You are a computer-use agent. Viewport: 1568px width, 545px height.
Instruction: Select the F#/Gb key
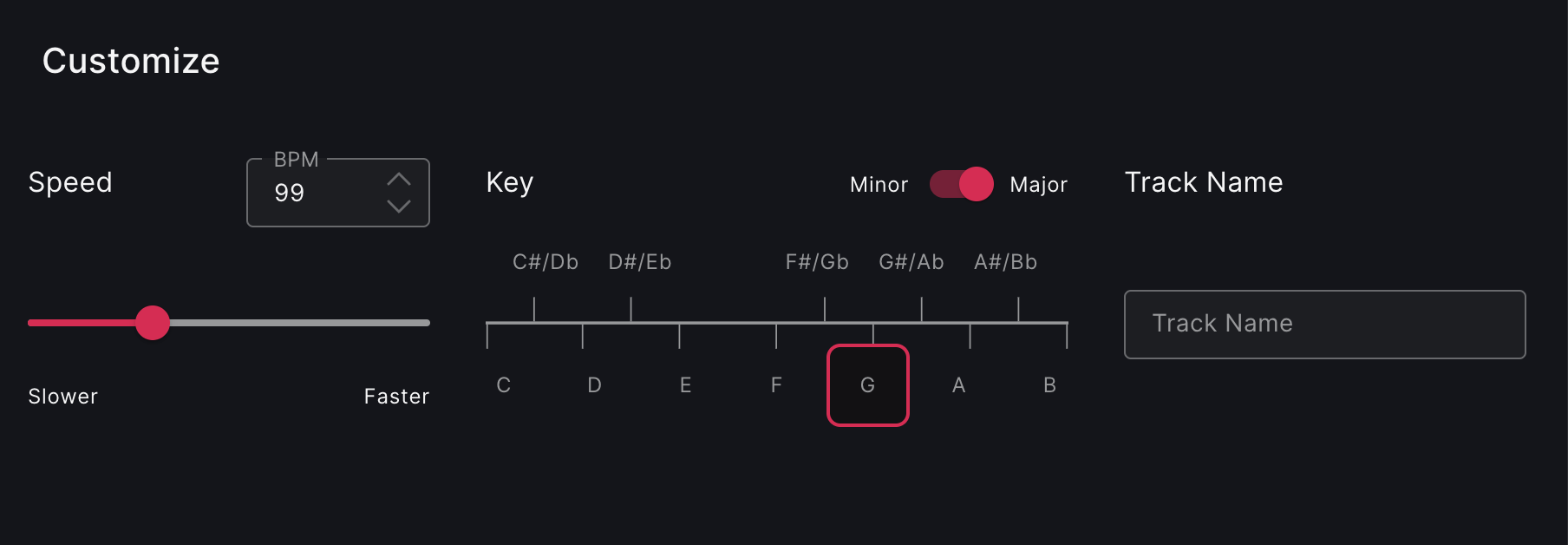pyautogui.click(x=816, y=261)
